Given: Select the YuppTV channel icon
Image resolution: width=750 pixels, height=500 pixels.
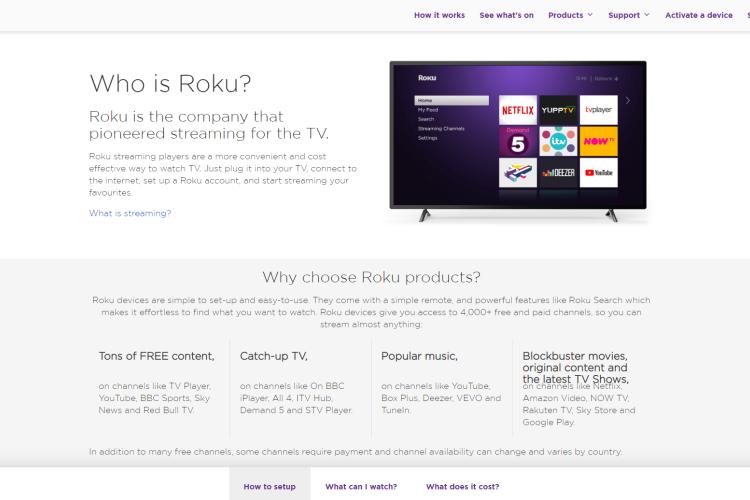Looking at the screenshot, I should click(558, 110).
